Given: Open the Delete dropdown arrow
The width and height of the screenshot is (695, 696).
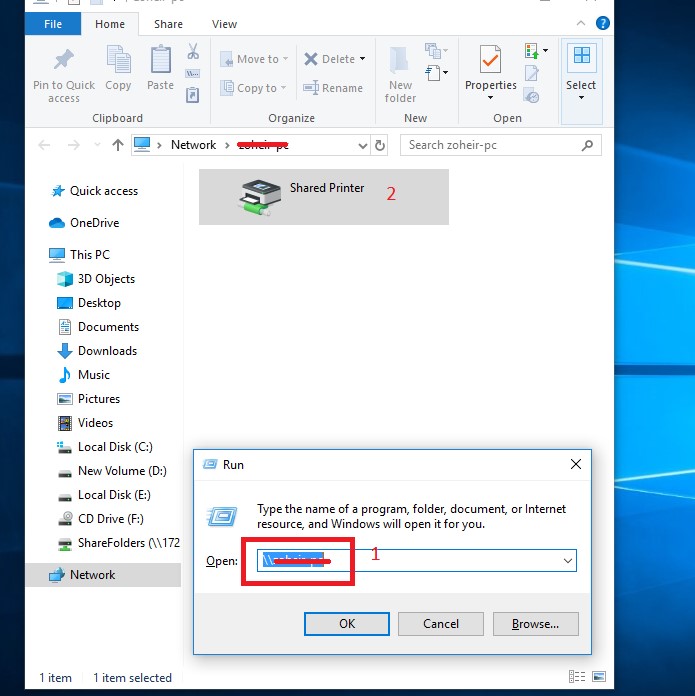Looking at the screenshot, I should point(362,59).
